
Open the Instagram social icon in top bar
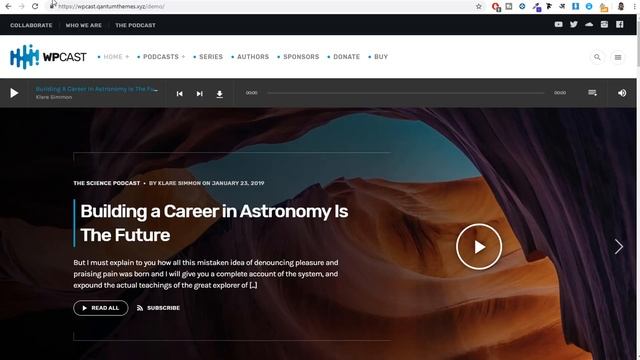[604, 24]
